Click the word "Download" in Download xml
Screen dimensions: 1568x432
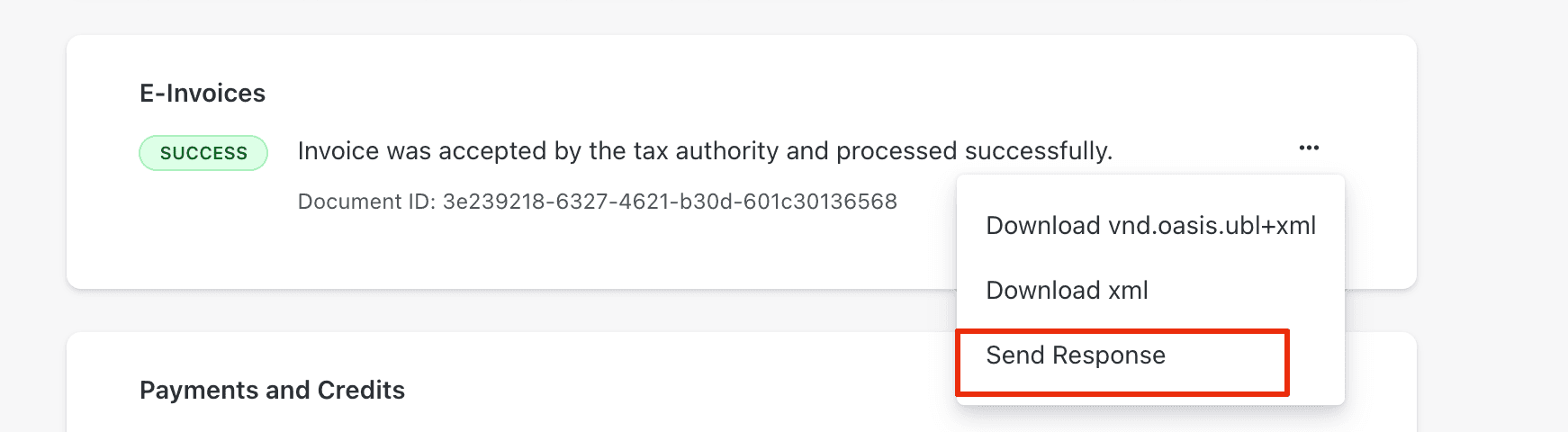(1043, 291)
